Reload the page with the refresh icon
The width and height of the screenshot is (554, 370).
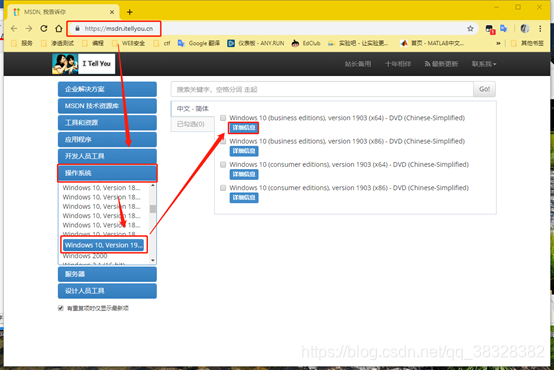pos(44,29)
